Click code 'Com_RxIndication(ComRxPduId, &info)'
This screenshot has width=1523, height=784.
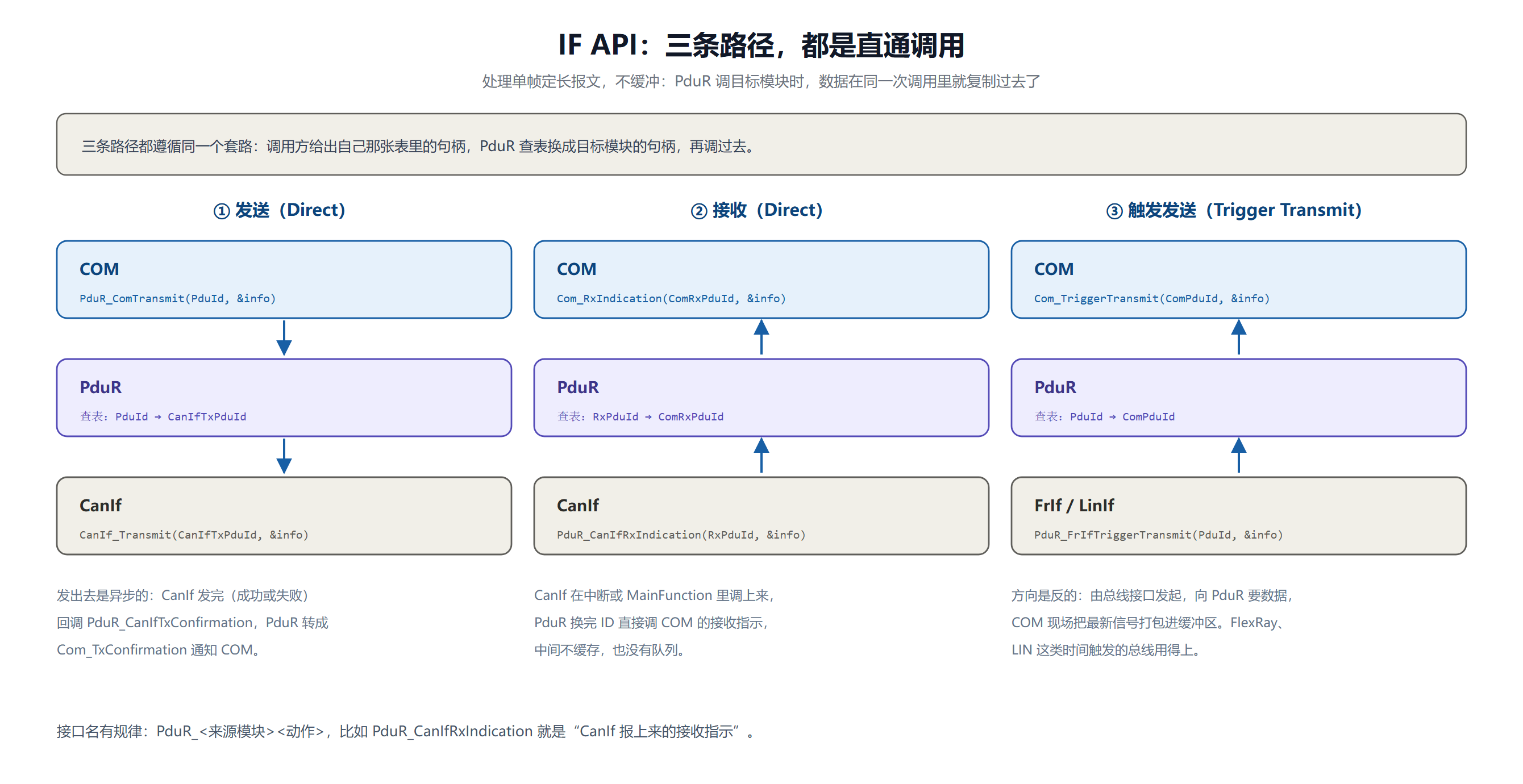pyautogui.click(x=671, y=299)
